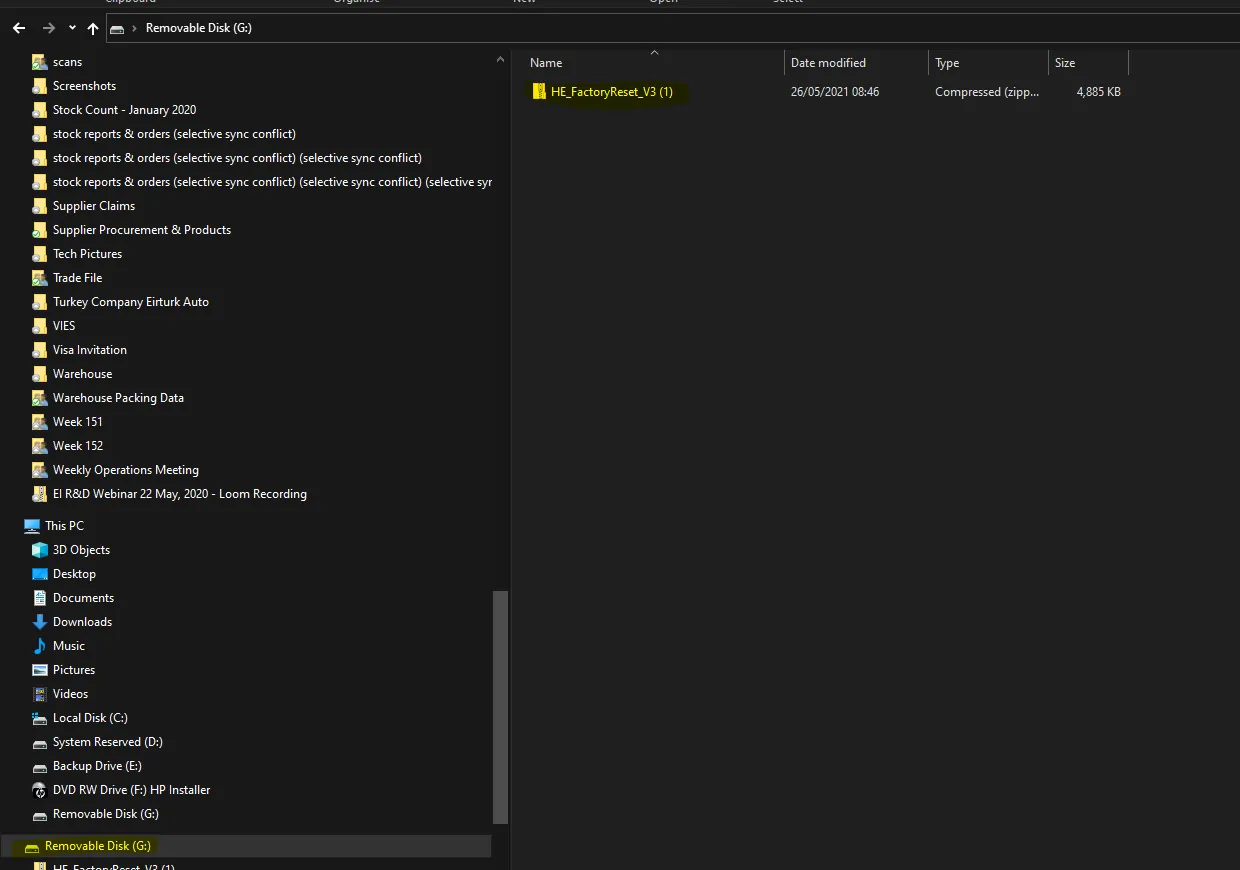Click Supplier Procurement & Products folder icon
Screen dimensions: 1240x870
[39, 230]
